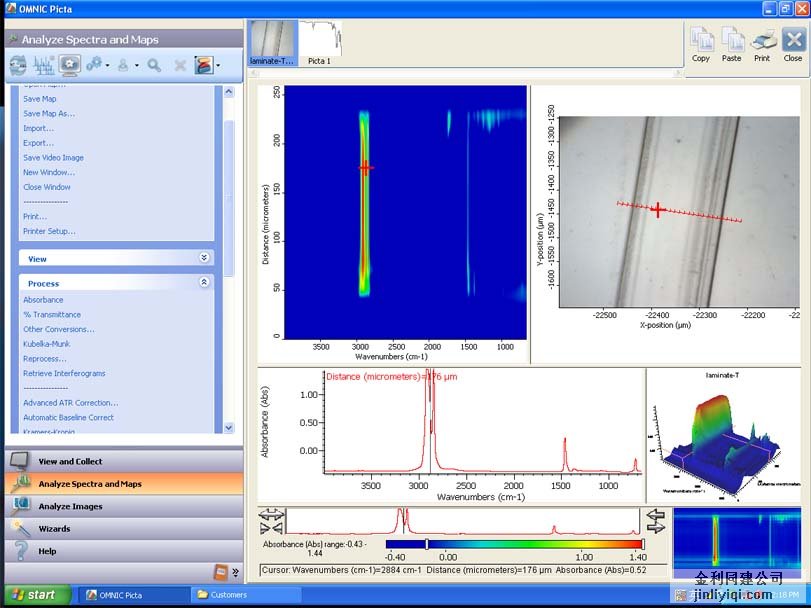Click Automatic Baseline Correct
Image resolution: width=811 pixels, height=608 pixels.
tap(68, 417)
